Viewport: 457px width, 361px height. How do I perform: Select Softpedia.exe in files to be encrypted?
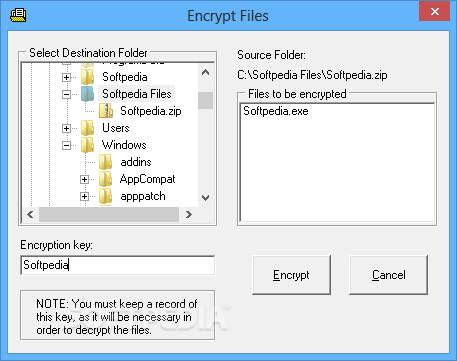pos(276,111)
